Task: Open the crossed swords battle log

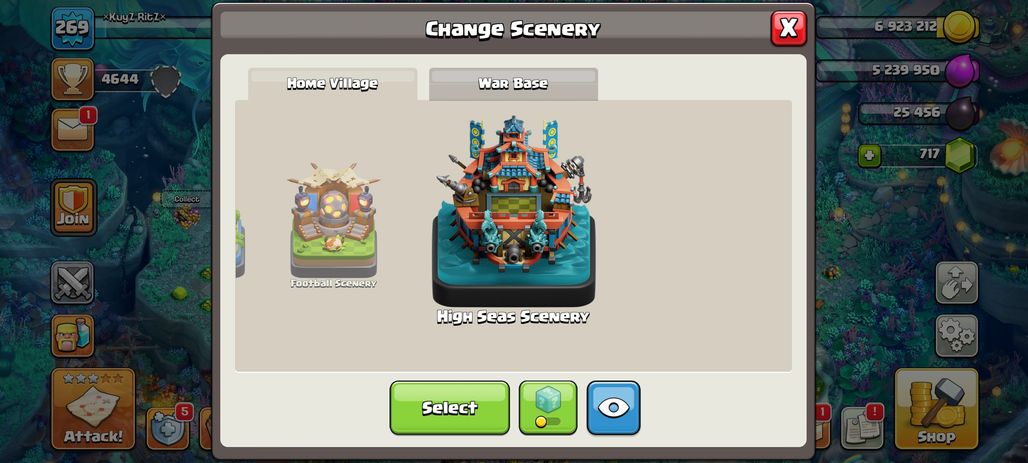Action: coord(72,283)
